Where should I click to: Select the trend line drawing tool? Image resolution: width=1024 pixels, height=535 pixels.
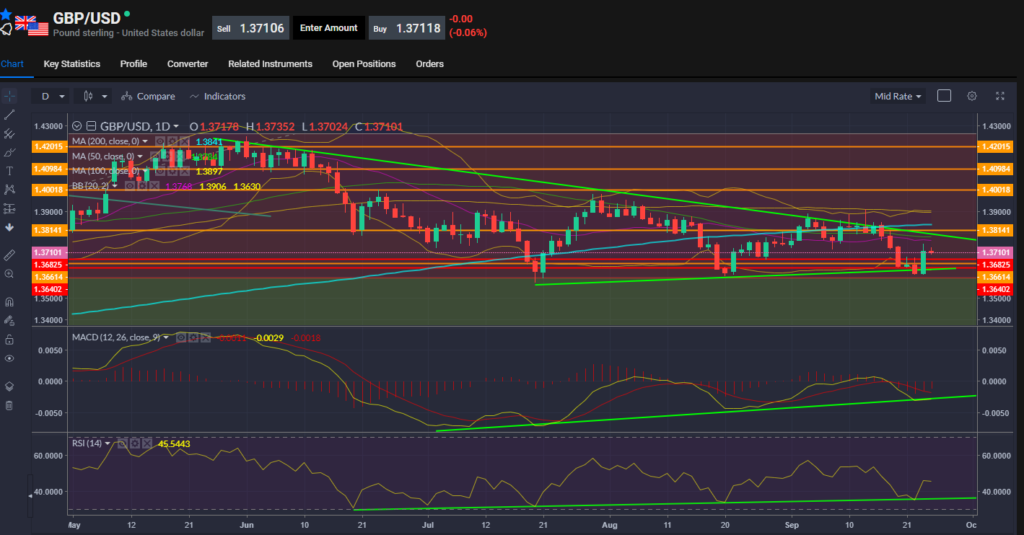(9, 115)
